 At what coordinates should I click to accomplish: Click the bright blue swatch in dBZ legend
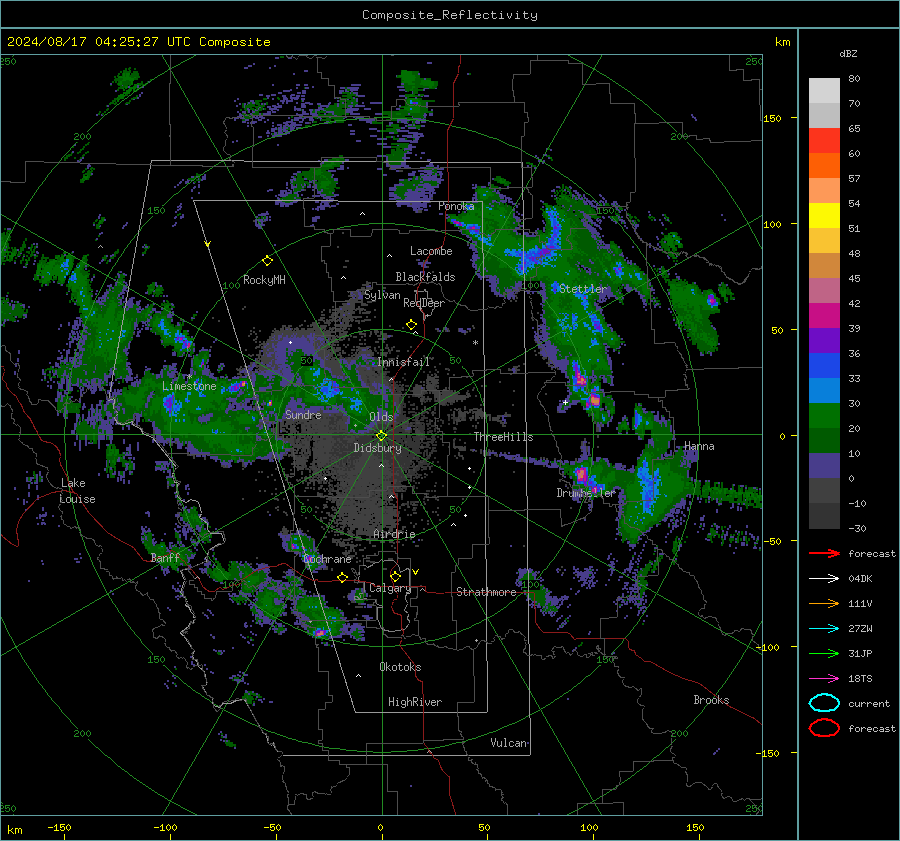point(824,365)
